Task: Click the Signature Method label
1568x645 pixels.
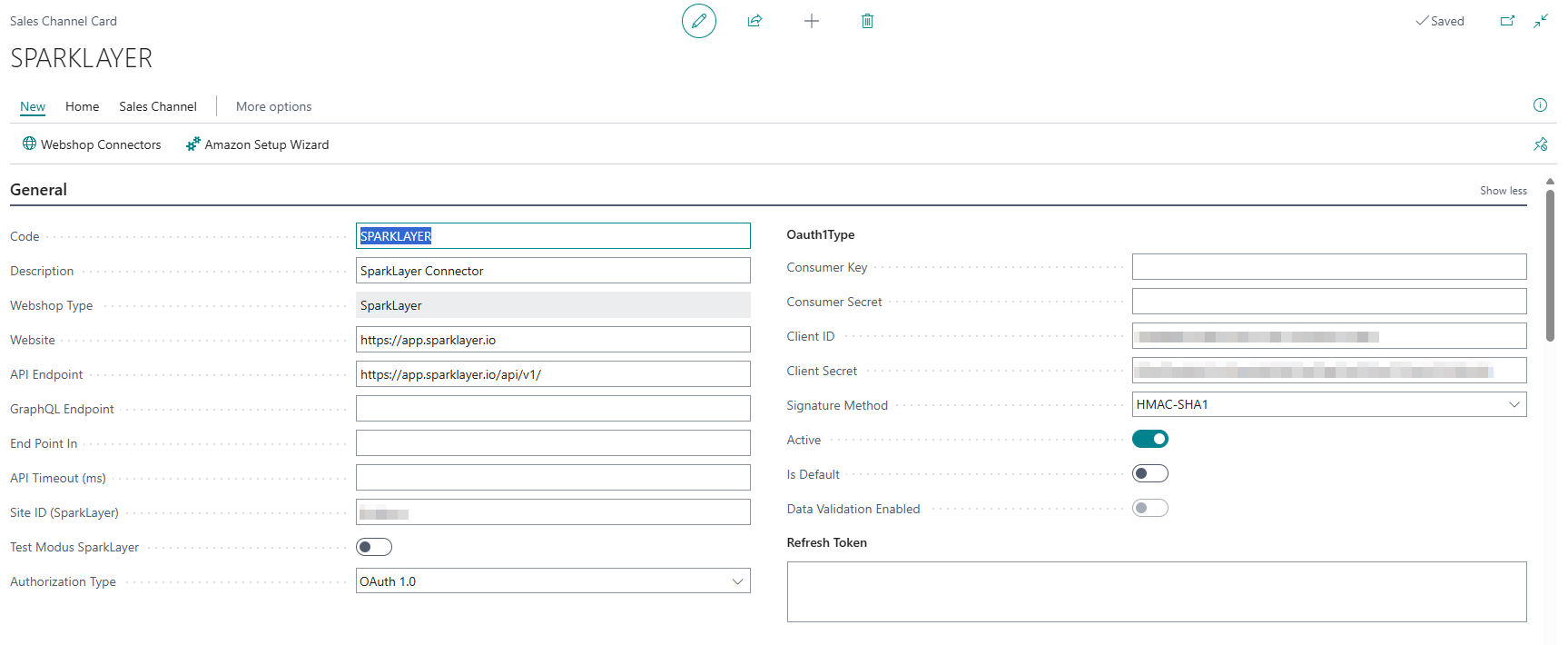Action: 837,405
